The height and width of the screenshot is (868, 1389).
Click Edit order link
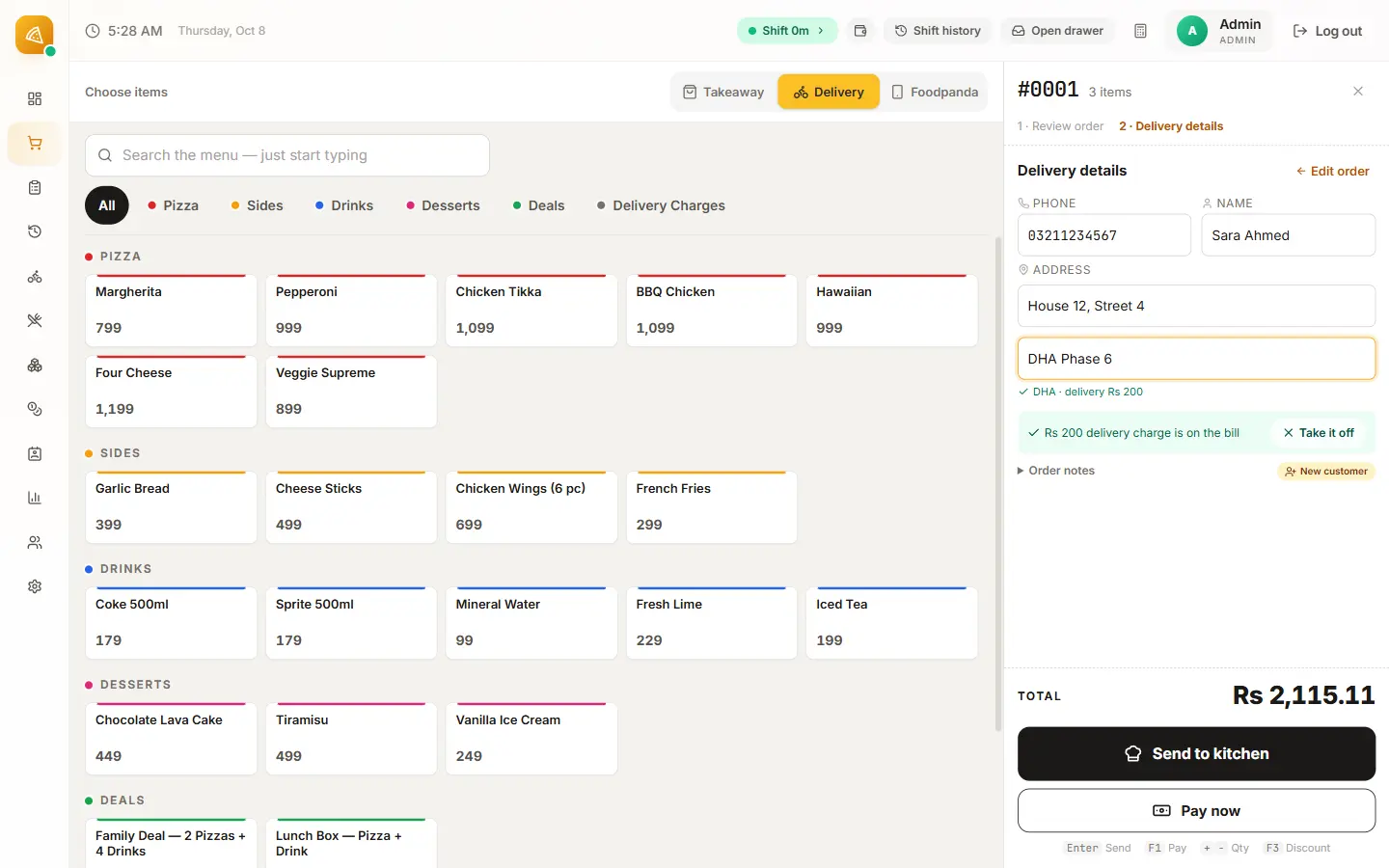(1332, 171)
